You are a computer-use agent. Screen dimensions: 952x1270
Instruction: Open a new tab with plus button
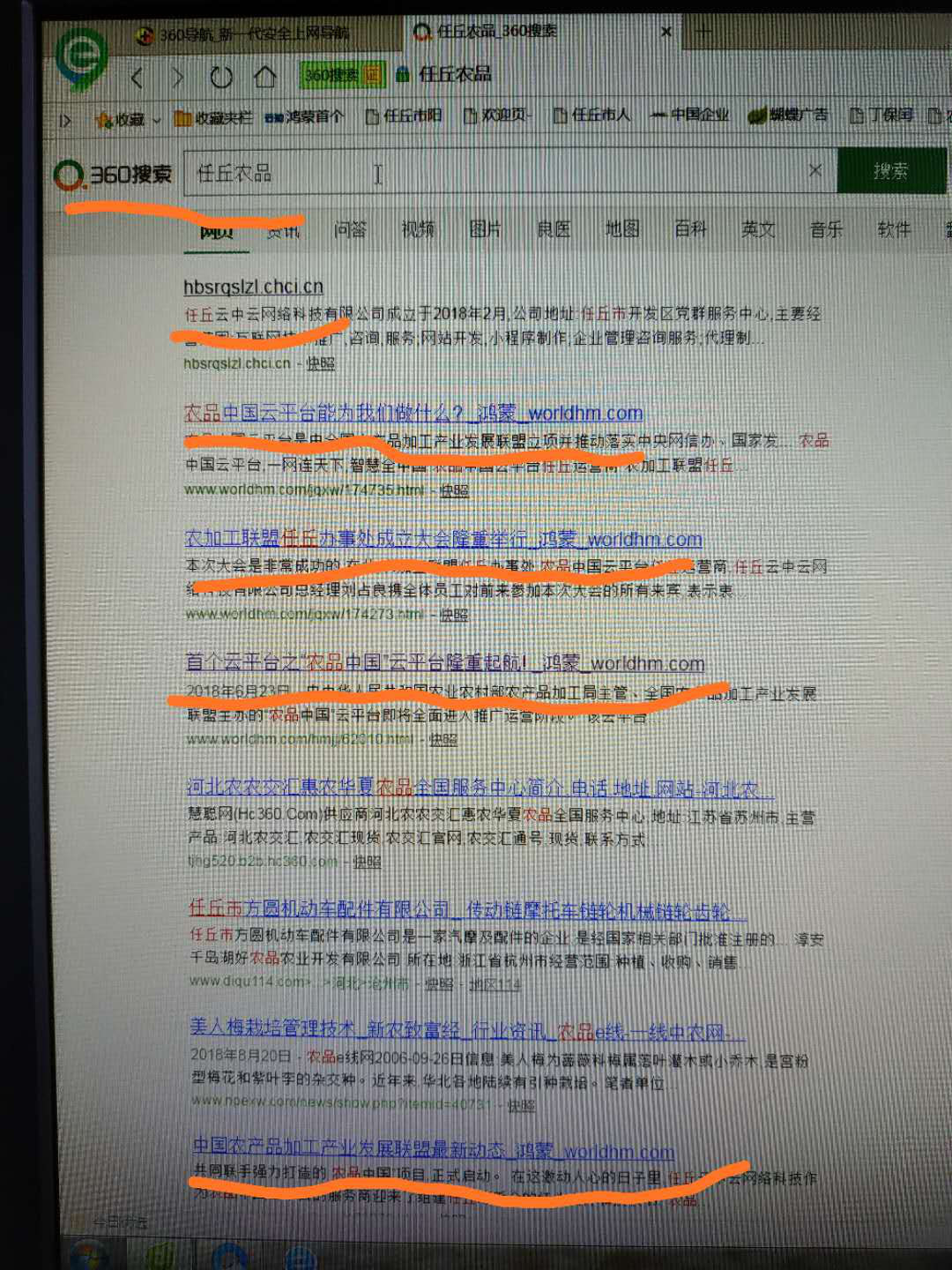coord(703,33)
